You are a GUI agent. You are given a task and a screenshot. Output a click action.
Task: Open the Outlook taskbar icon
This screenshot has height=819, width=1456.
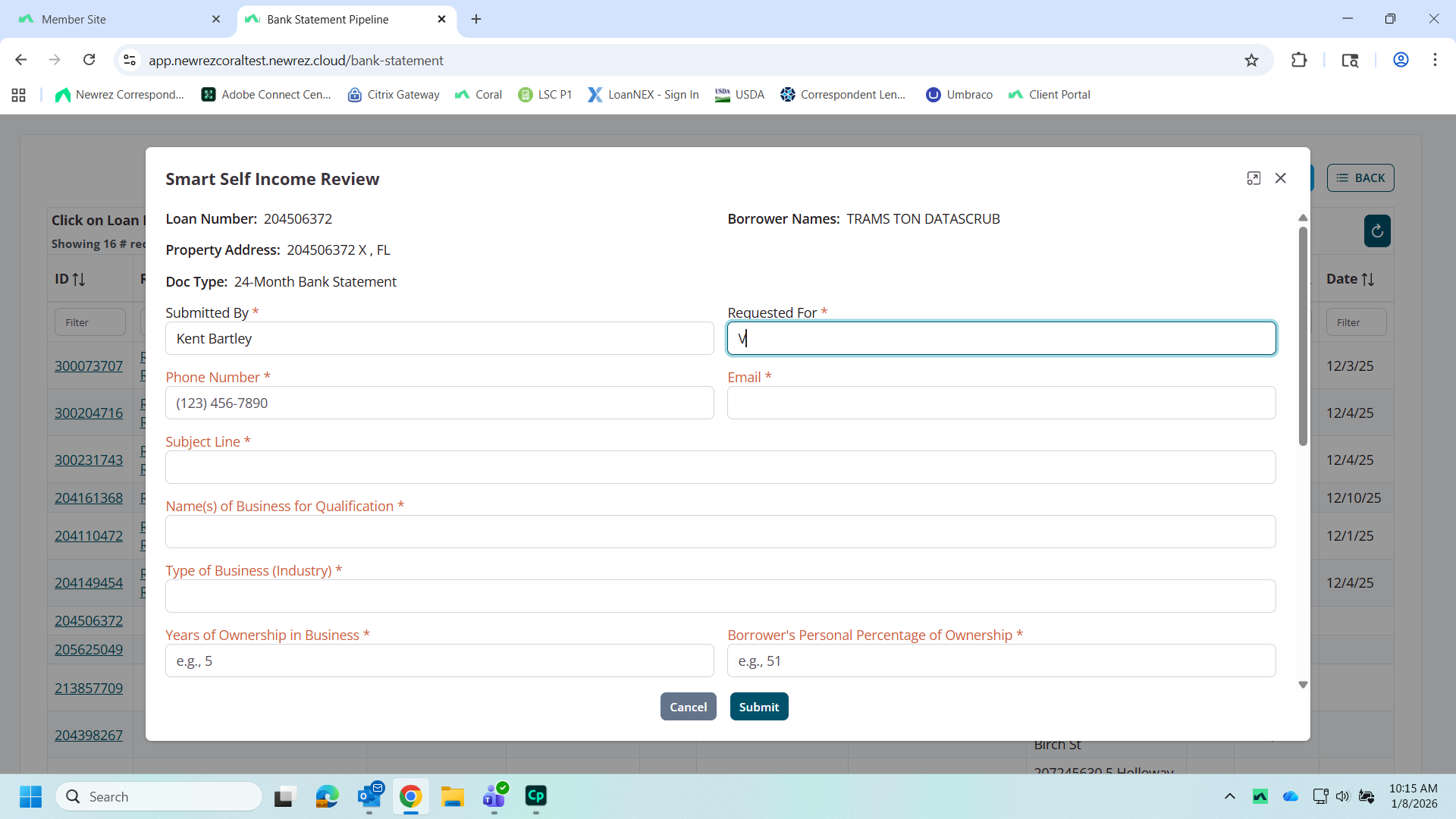click(369, 796)
